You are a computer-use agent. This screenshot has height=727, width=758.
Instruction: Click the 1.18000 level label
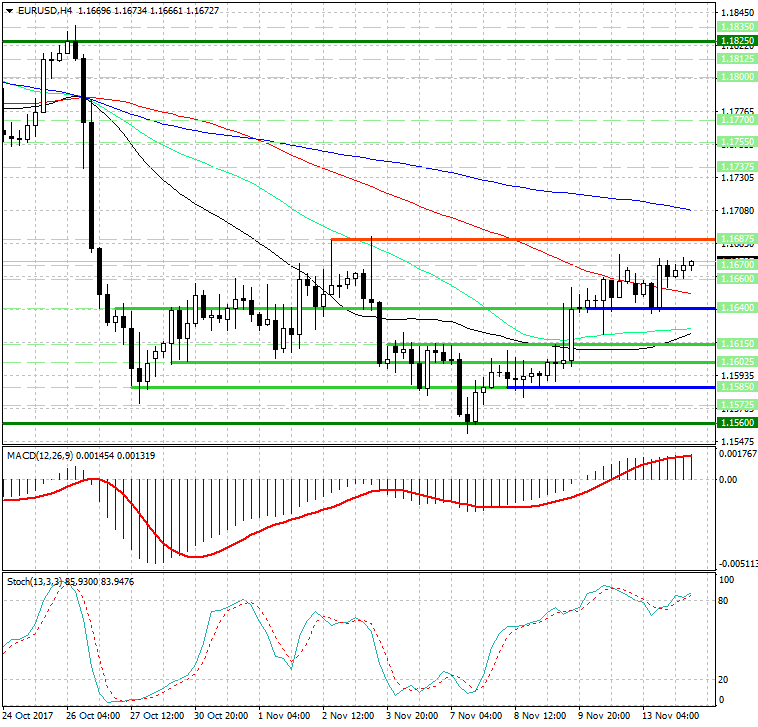pyautogui.click(x=736, y=77)
